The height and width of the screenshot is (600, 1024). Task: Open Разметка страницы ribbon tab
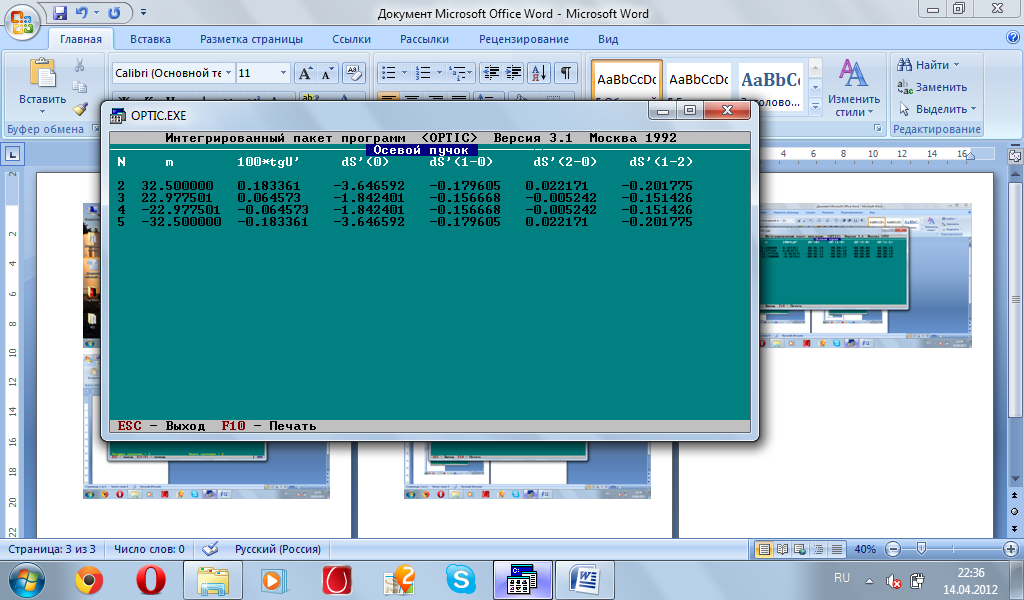pos(251,39)
